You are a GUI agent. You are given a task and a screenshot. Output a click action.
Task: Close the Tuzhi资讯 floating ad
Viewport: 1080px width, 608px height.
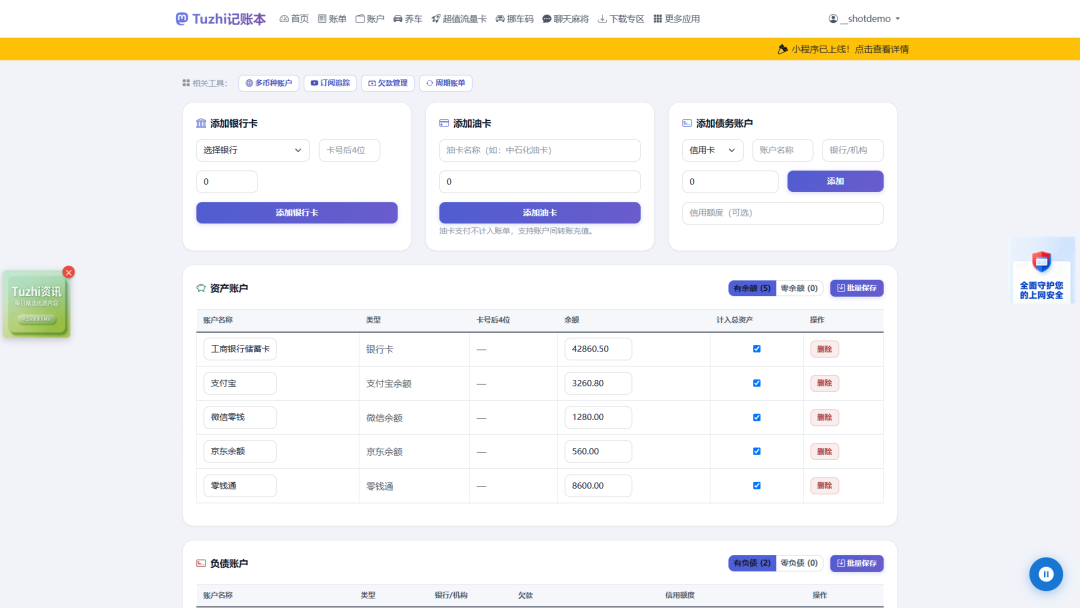click(68, 272)
